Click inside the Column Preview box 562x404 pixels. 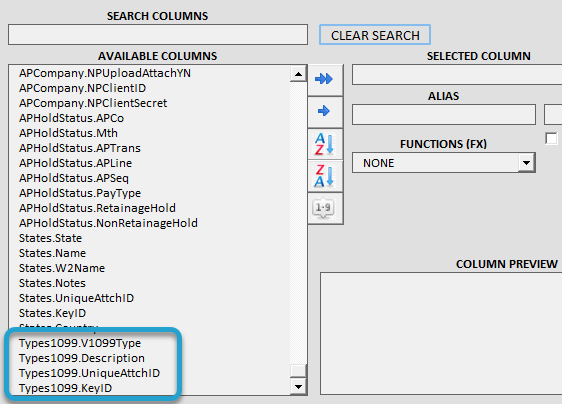tap(441, 333)
